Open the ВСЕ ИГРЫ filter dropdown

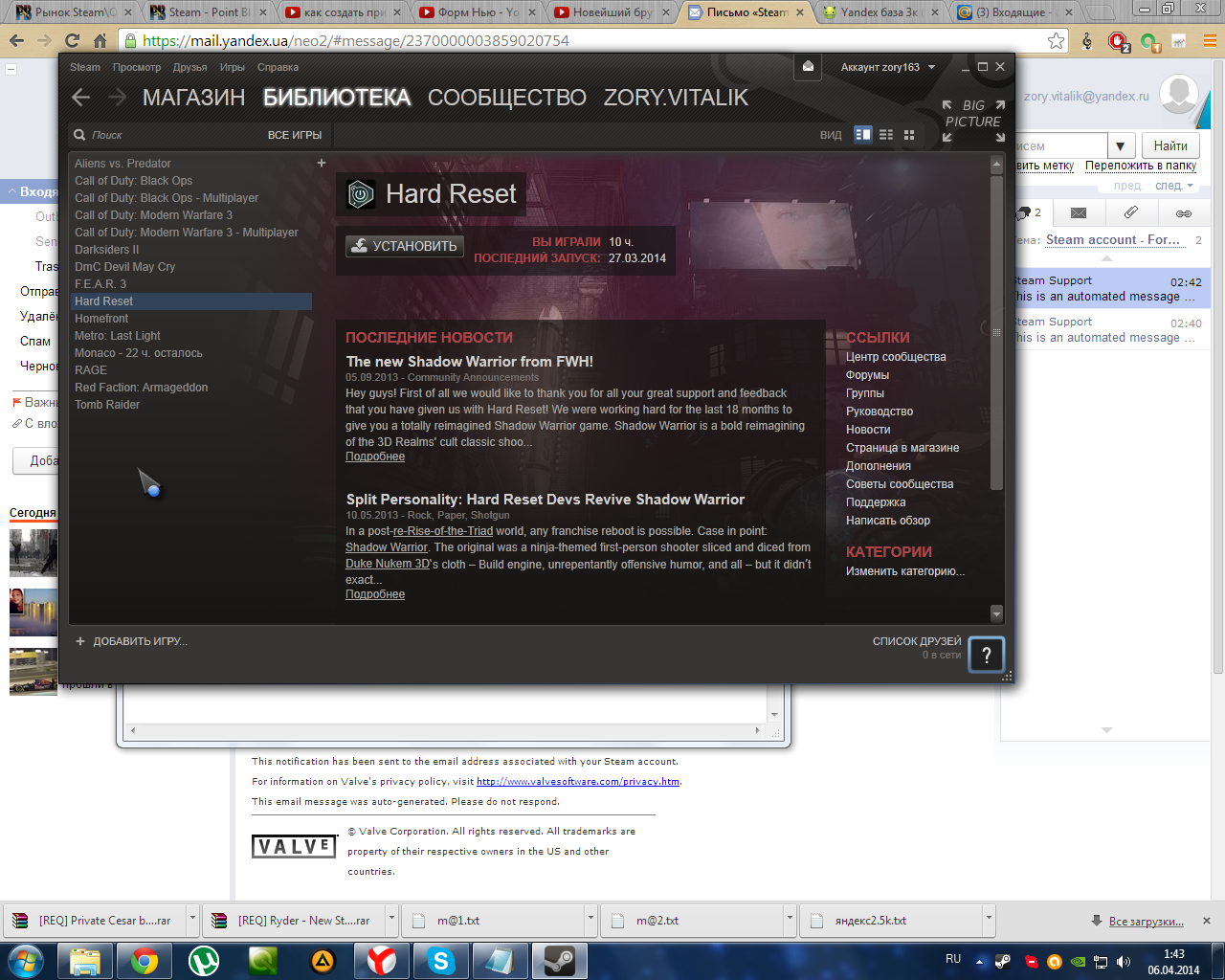coord(295,135)
